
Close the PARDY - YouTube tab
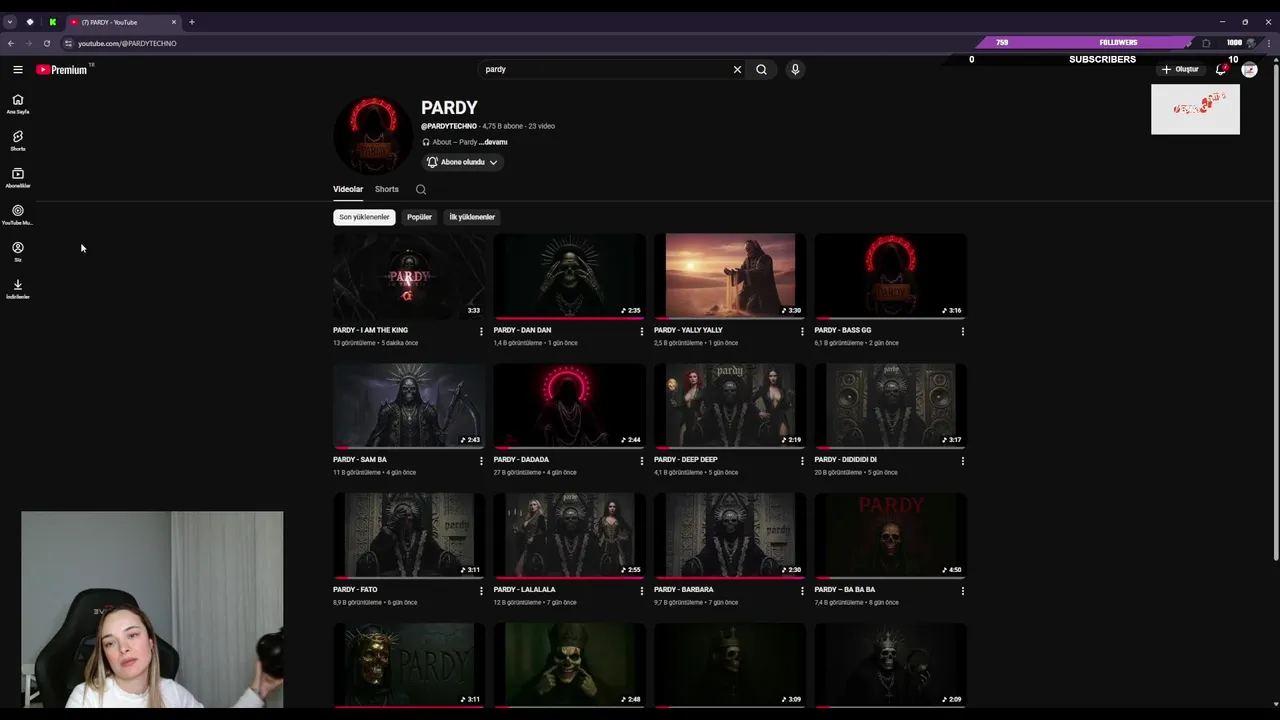click(174, 22)
